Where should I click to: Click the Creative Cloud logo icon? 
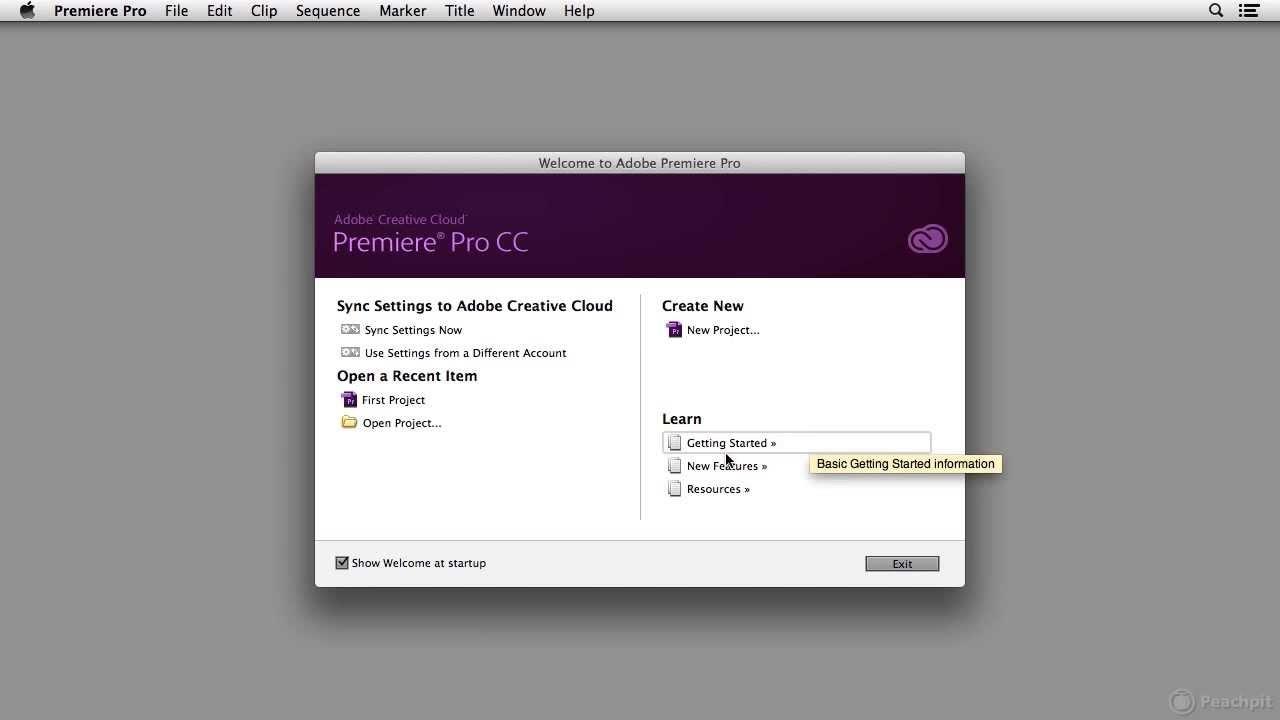(x=927, y=239)
